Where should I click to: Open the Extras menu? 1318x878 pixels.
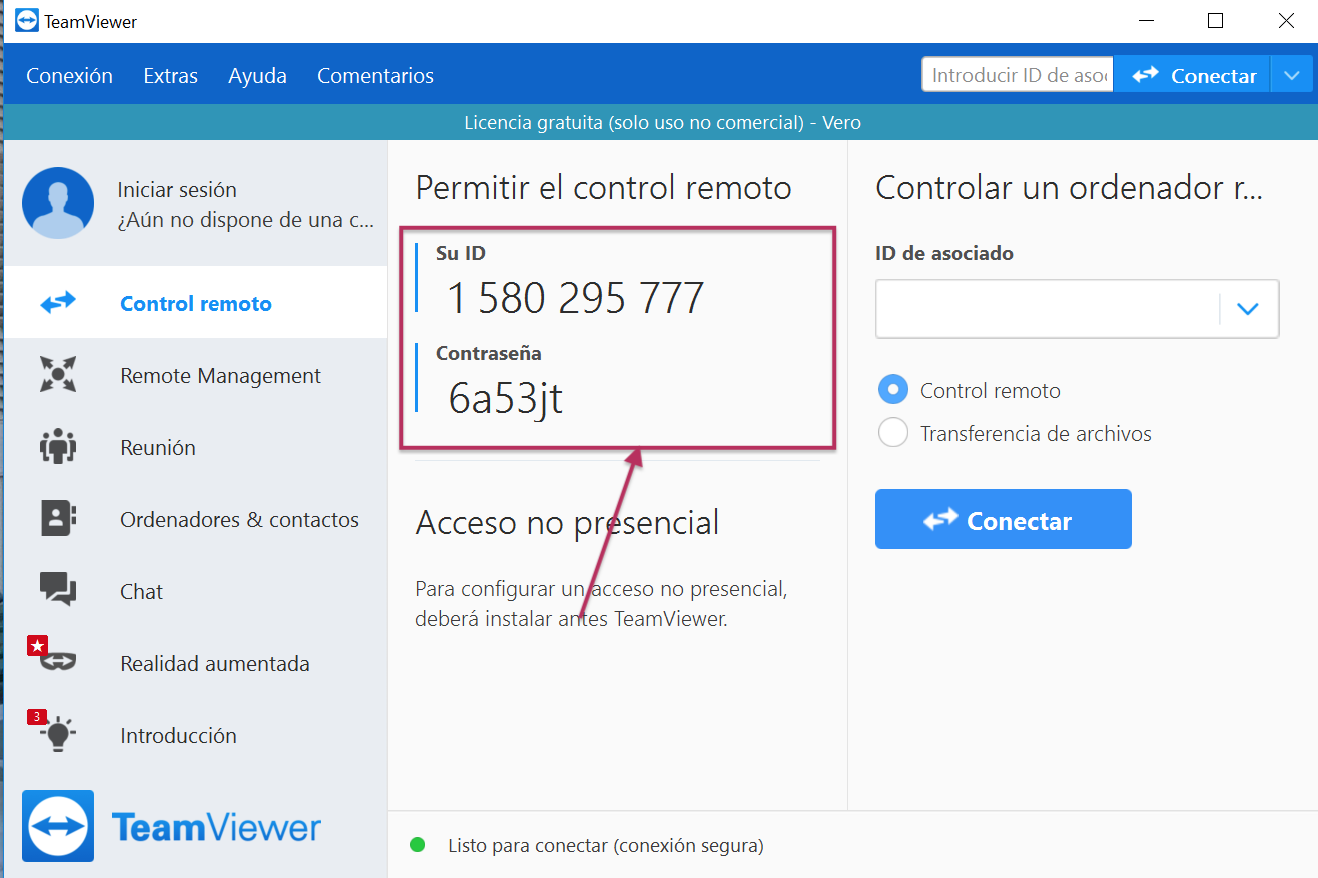click(x=169, y=74)
